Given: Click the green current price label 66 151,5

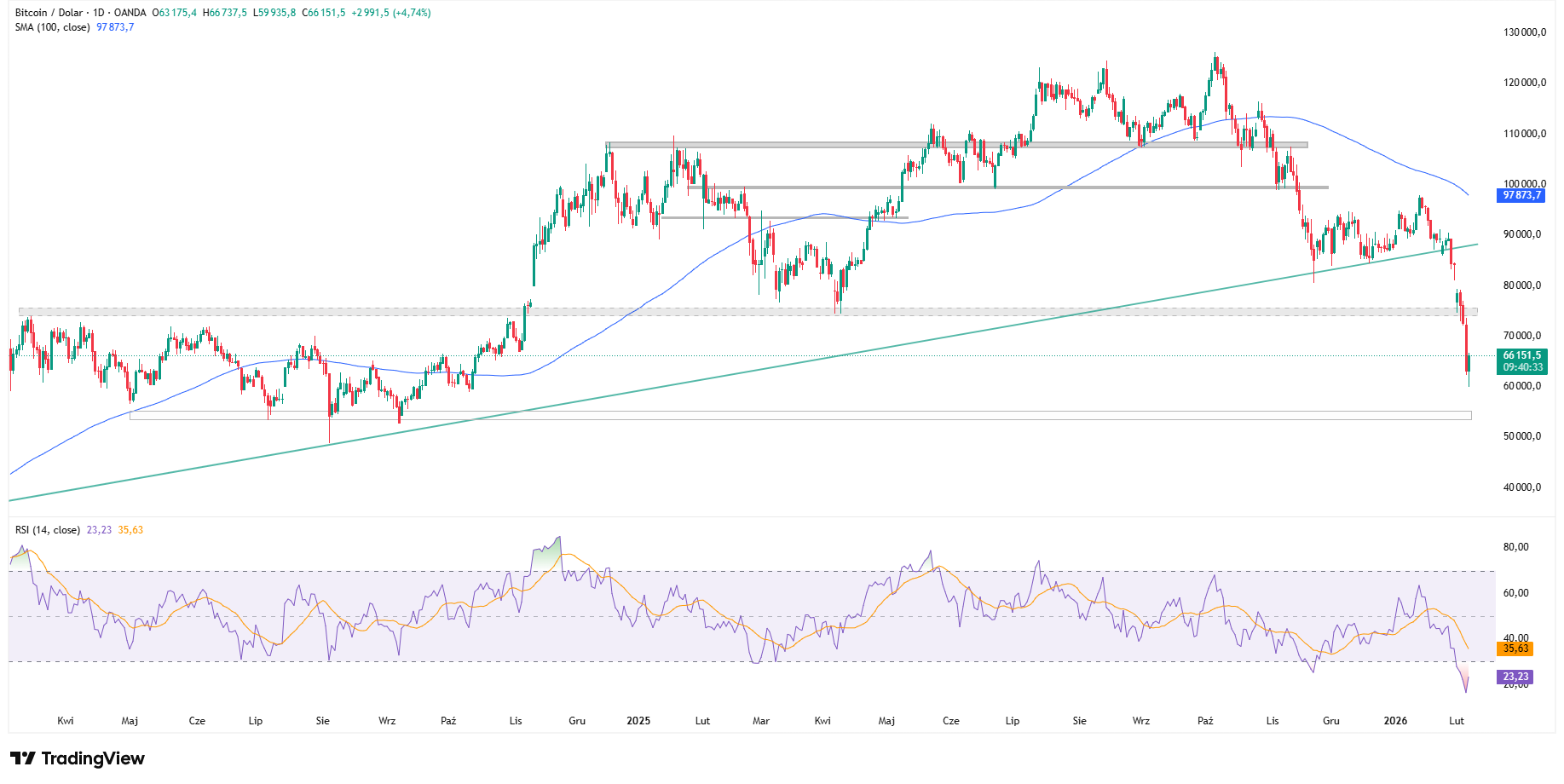Looking at the screenshot, I should (1521, 355).
